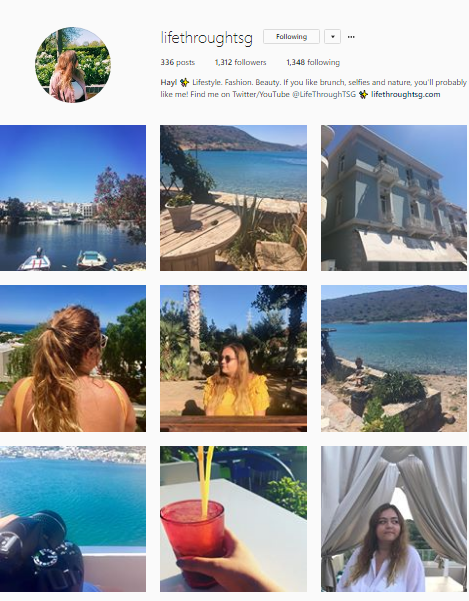
Task: Click the 336 posts count
Action: [177, 62]
